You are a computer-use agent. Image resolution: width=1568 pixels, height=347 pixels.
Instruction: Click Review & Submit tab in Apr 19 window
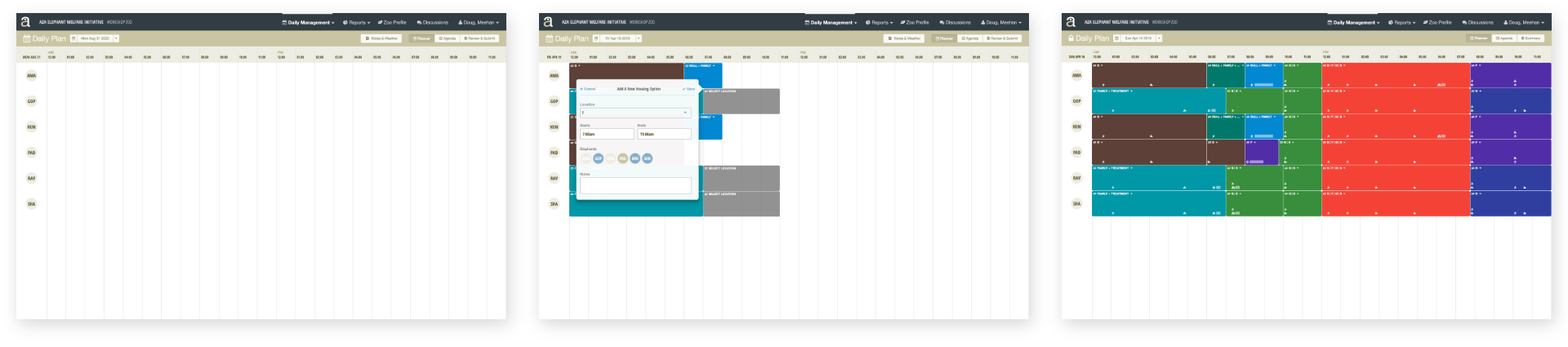click(x=1002, y=38)
